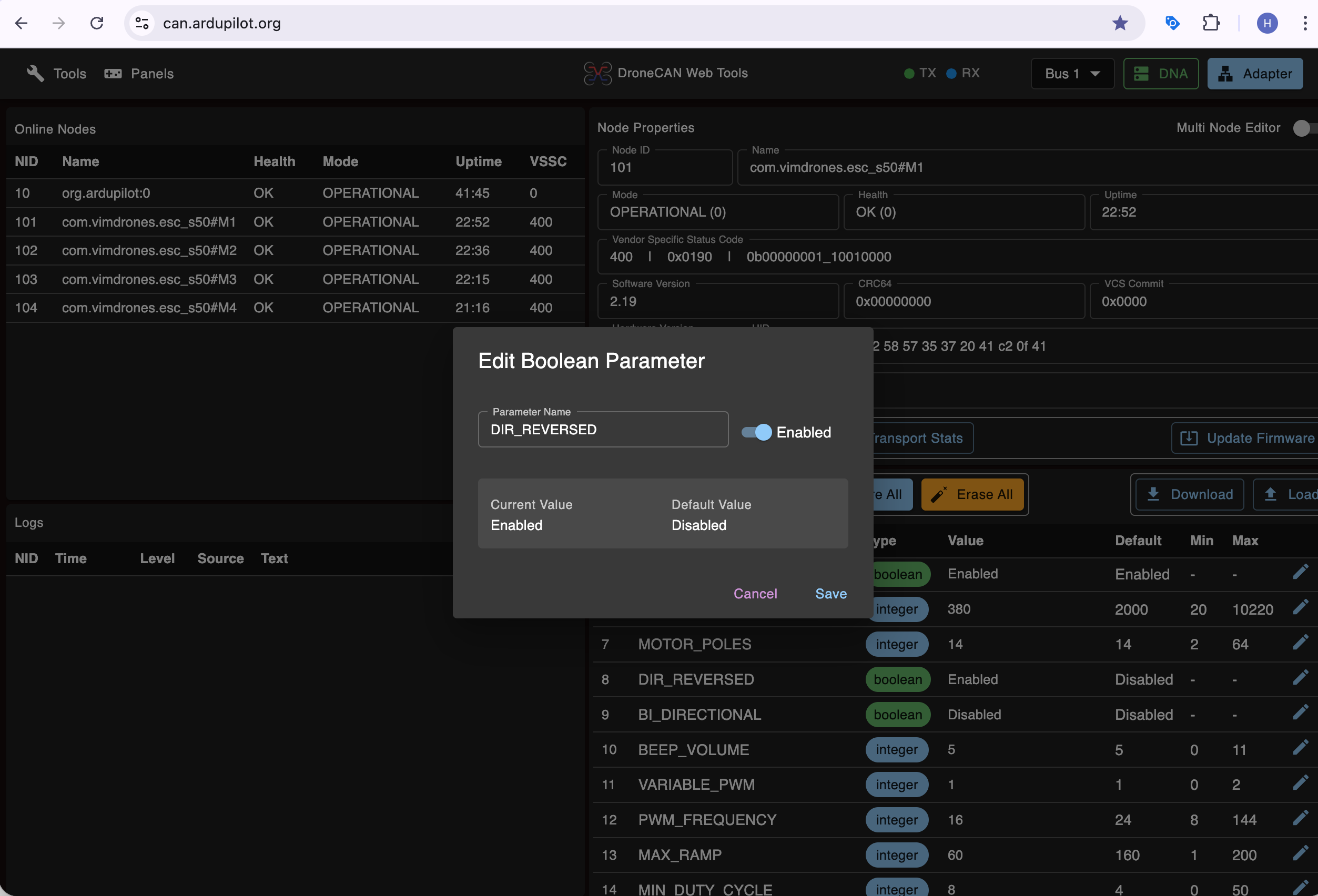1318x896 pixels.
Task: Click Erase All button
Action: point(972,494)
